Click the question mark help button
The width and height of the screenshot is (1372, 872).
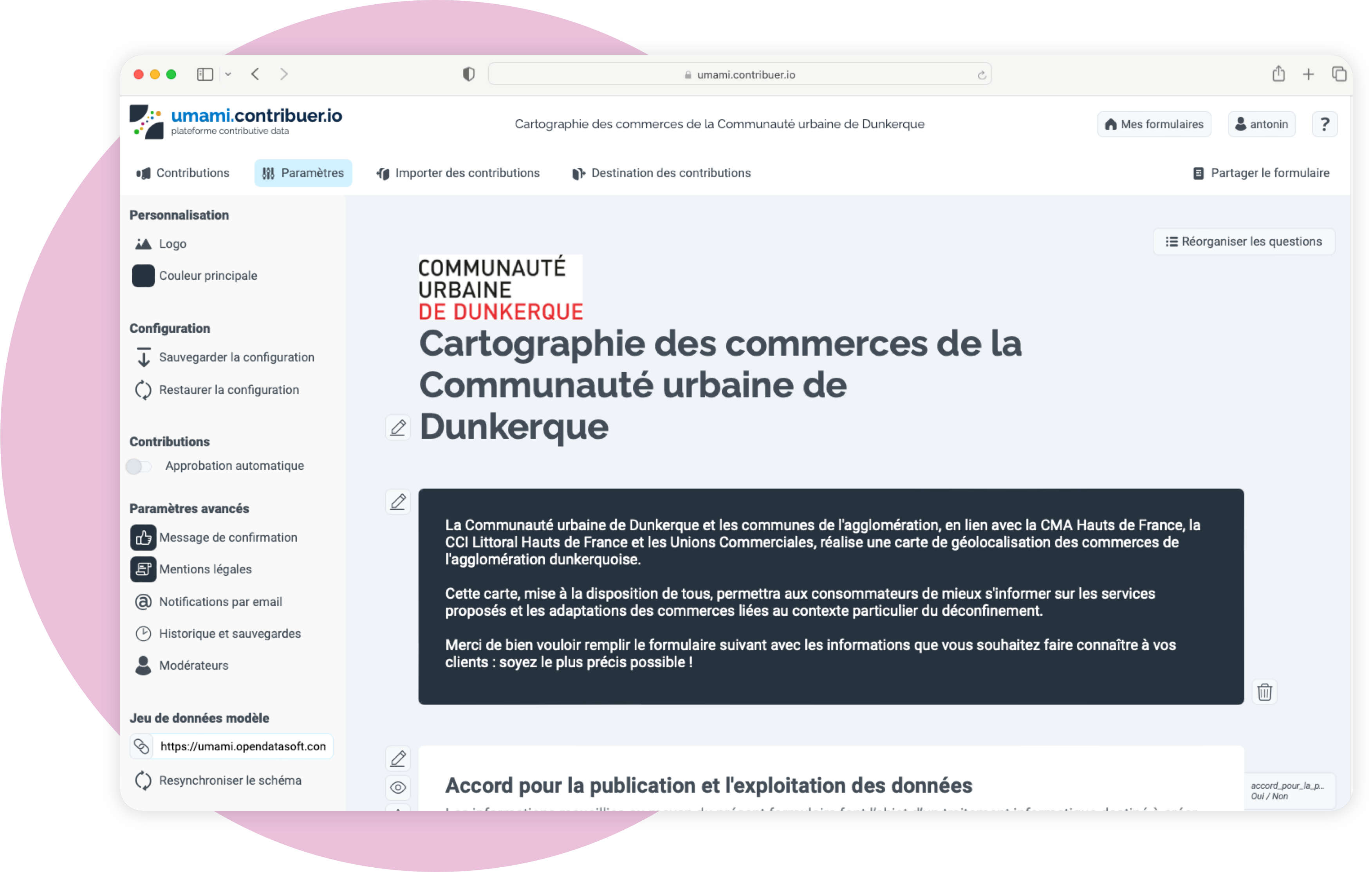(x=1324, y=124)
